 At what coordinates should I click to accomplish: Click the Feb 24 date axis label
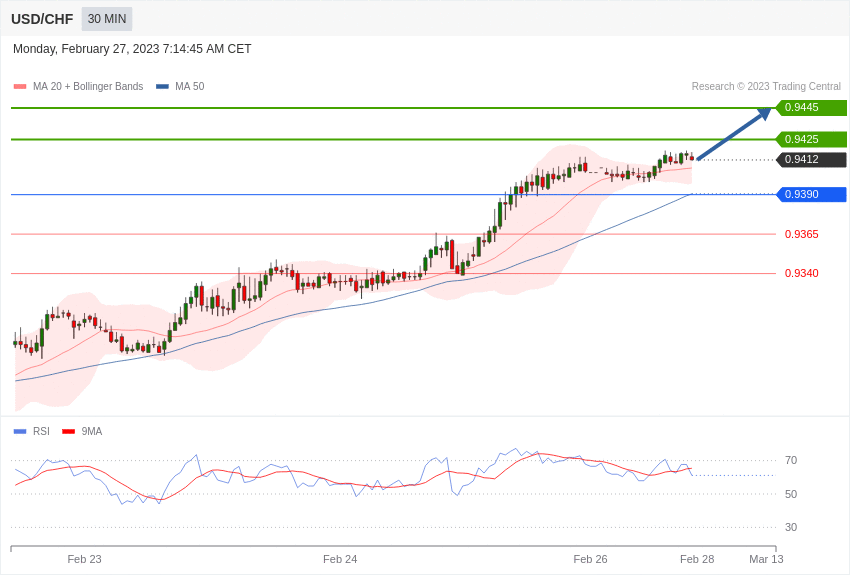point(340,559)
